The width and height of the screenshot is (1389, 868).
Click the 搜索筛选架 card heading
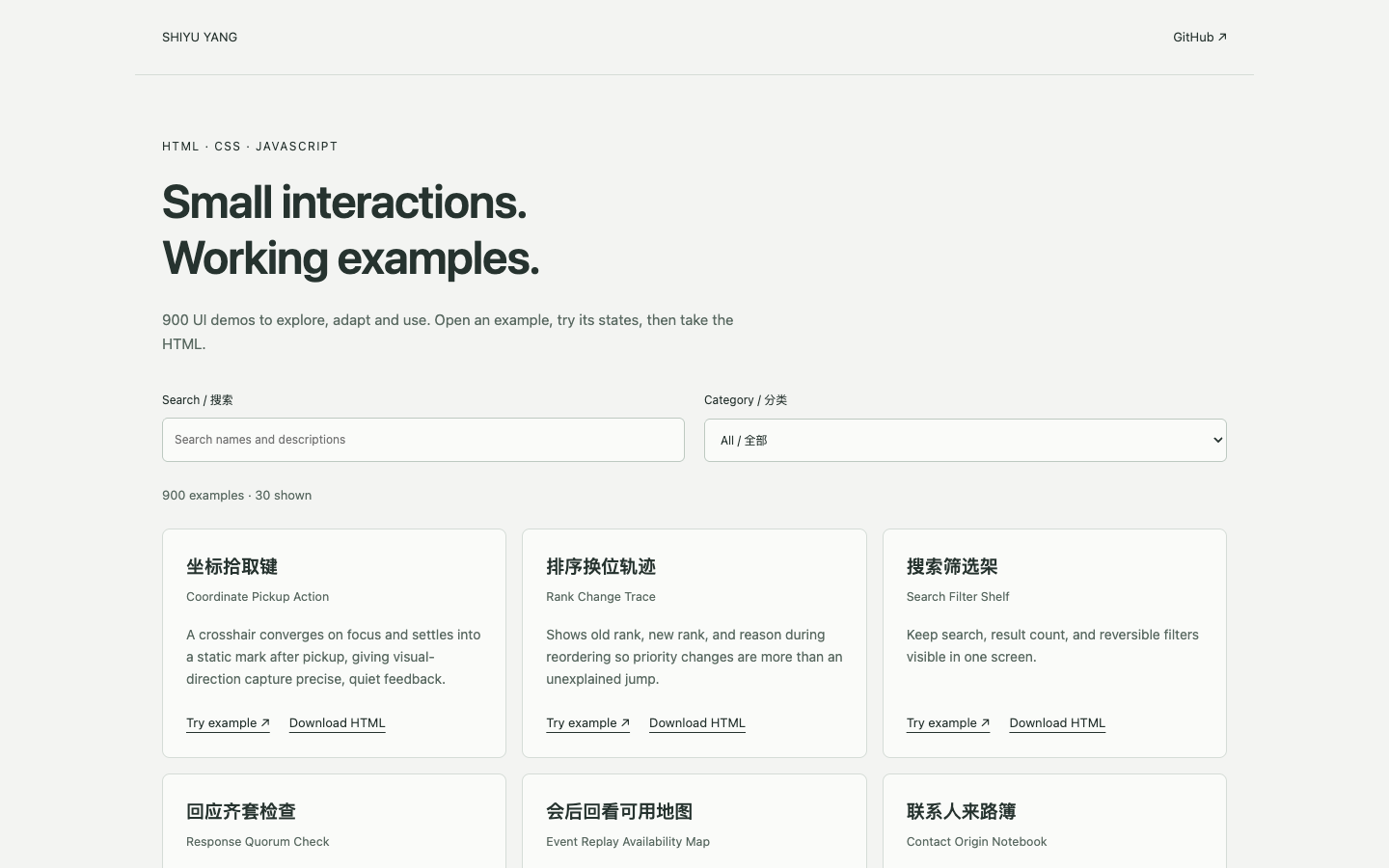(x=952, y=567)
